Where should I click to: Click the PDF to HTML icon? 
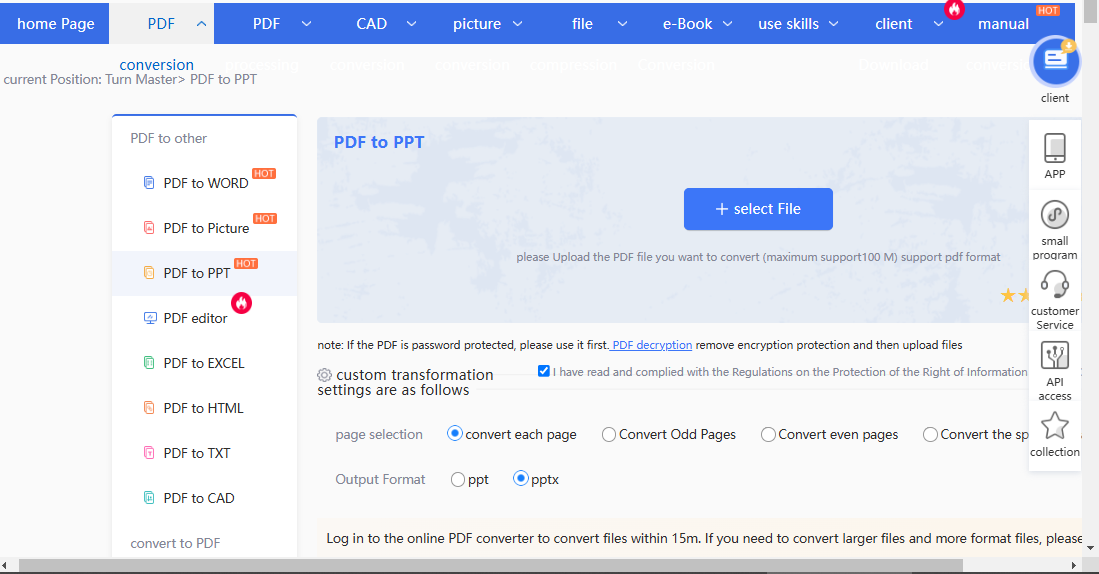tap(149, 407)
